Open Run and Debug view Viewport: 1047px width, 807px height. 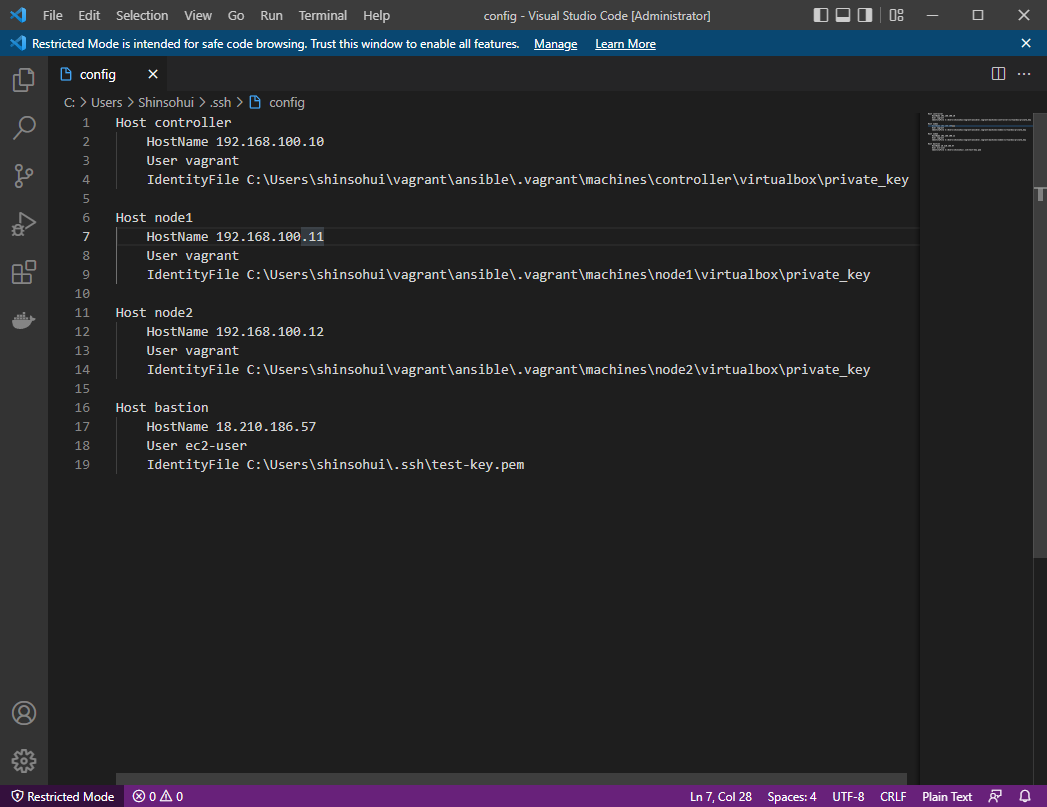(x=24, y=224)
